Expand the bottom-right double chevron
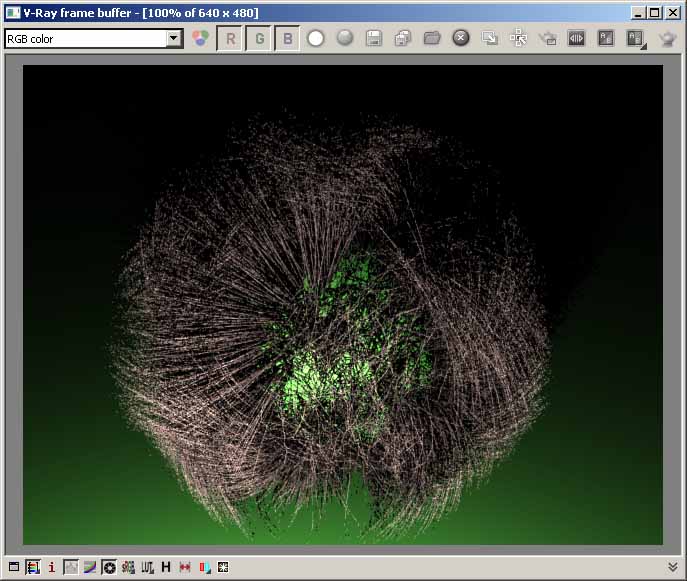 click(673, 567)
